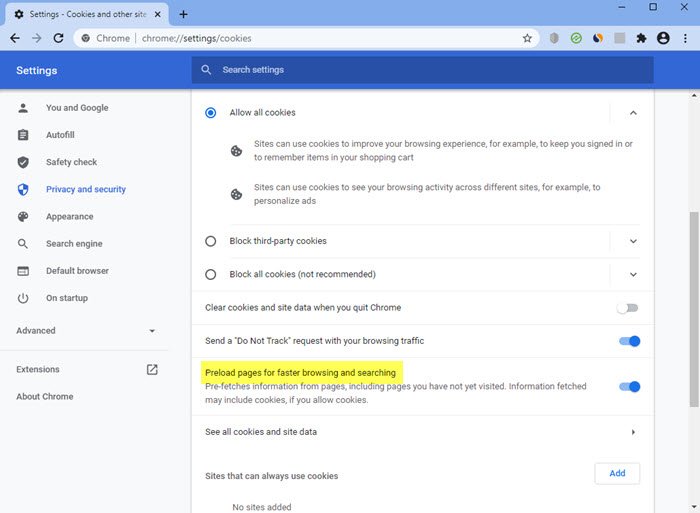Open Search engine settings
Image resolution: width=700 pixels, height=513 pixels.
[74, 244]
